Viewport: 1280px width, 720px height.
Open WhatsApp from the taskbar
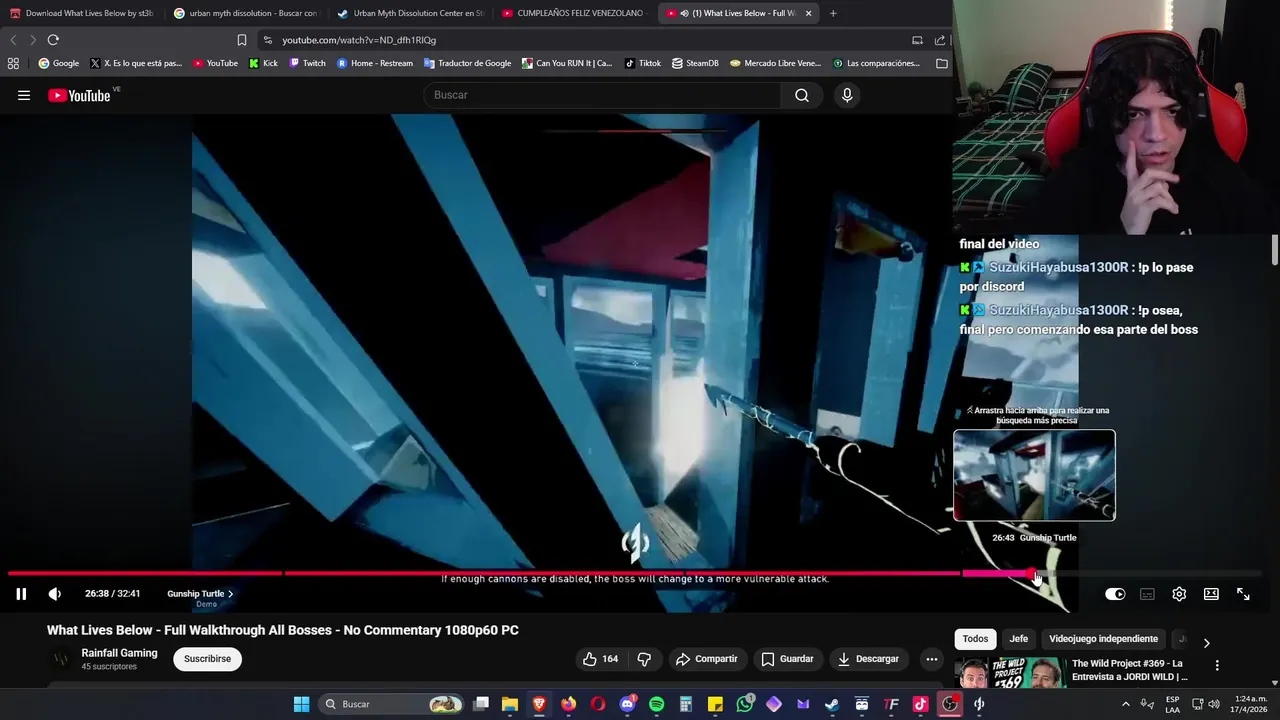745,704
